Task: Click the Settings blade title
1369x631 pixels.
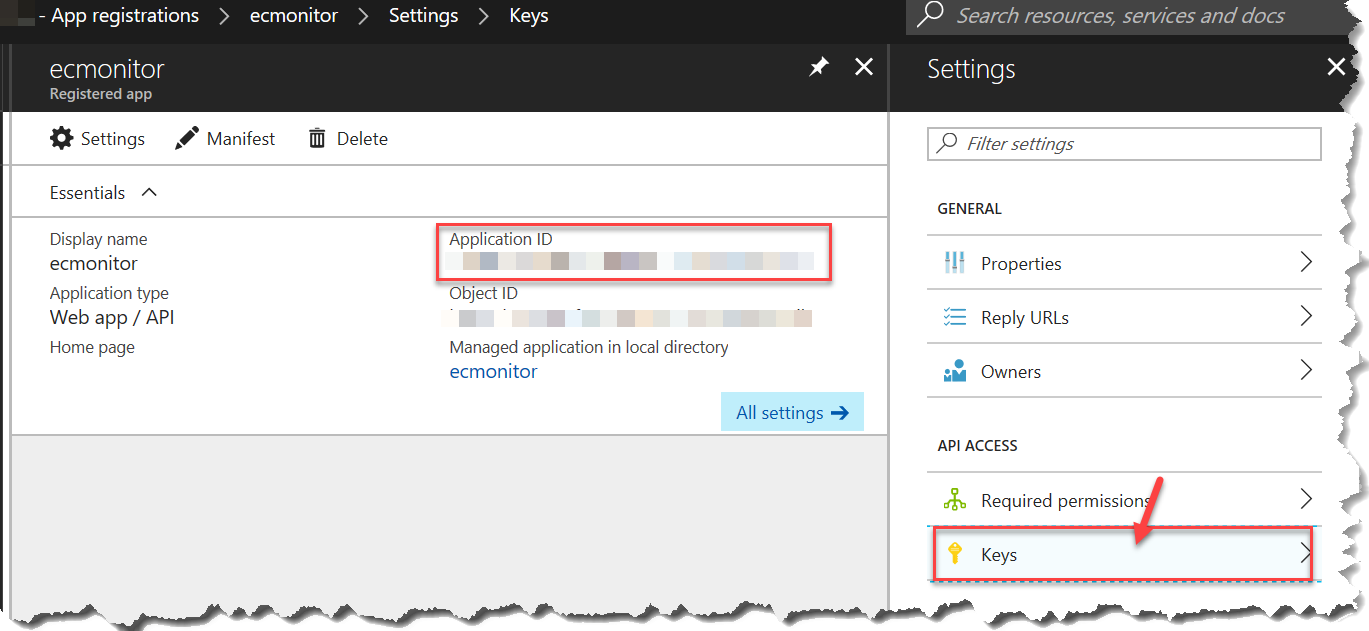Action: [x=971, y=69]
